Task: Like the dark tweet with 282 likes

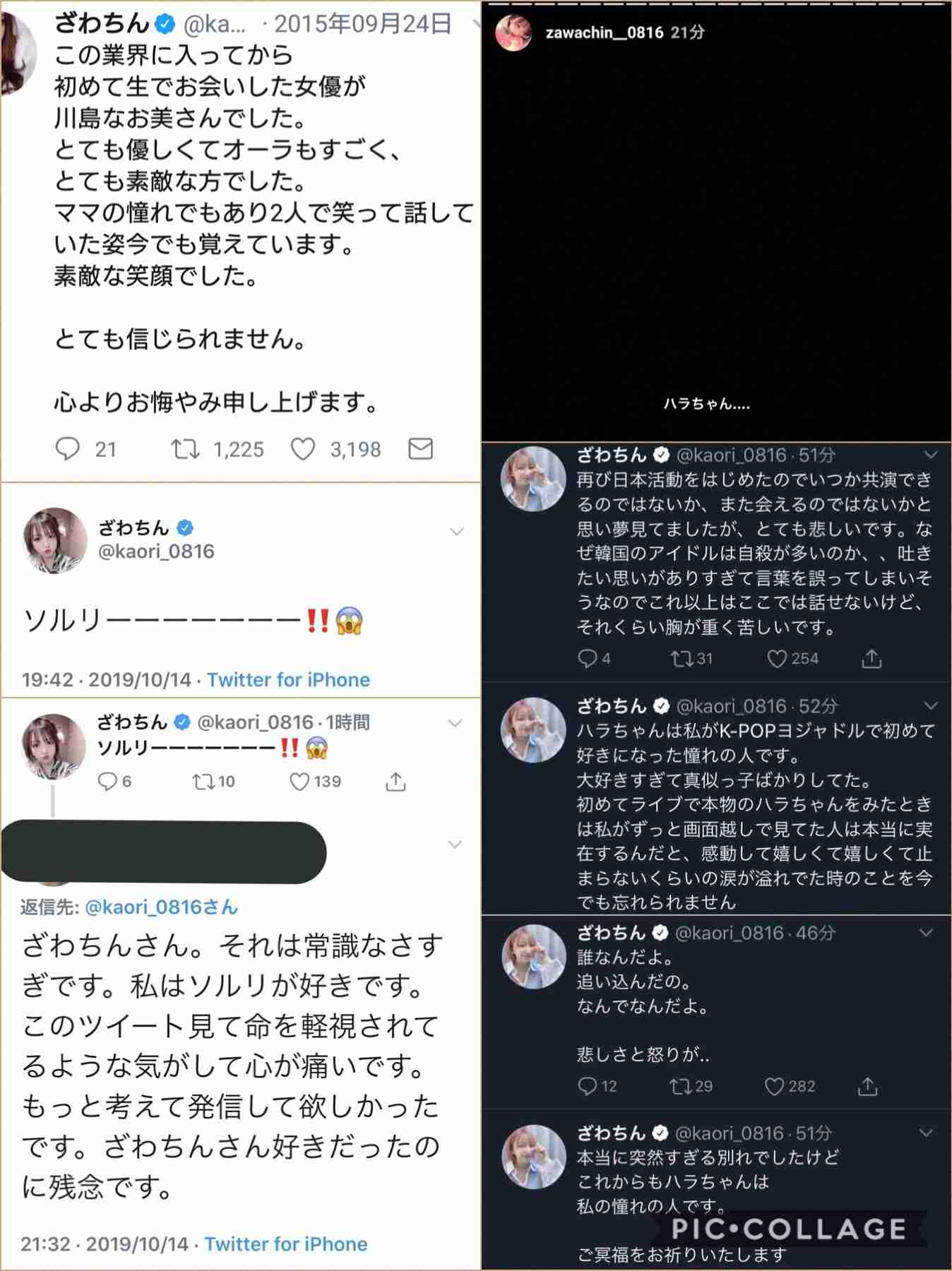Action: point(774,1086)
